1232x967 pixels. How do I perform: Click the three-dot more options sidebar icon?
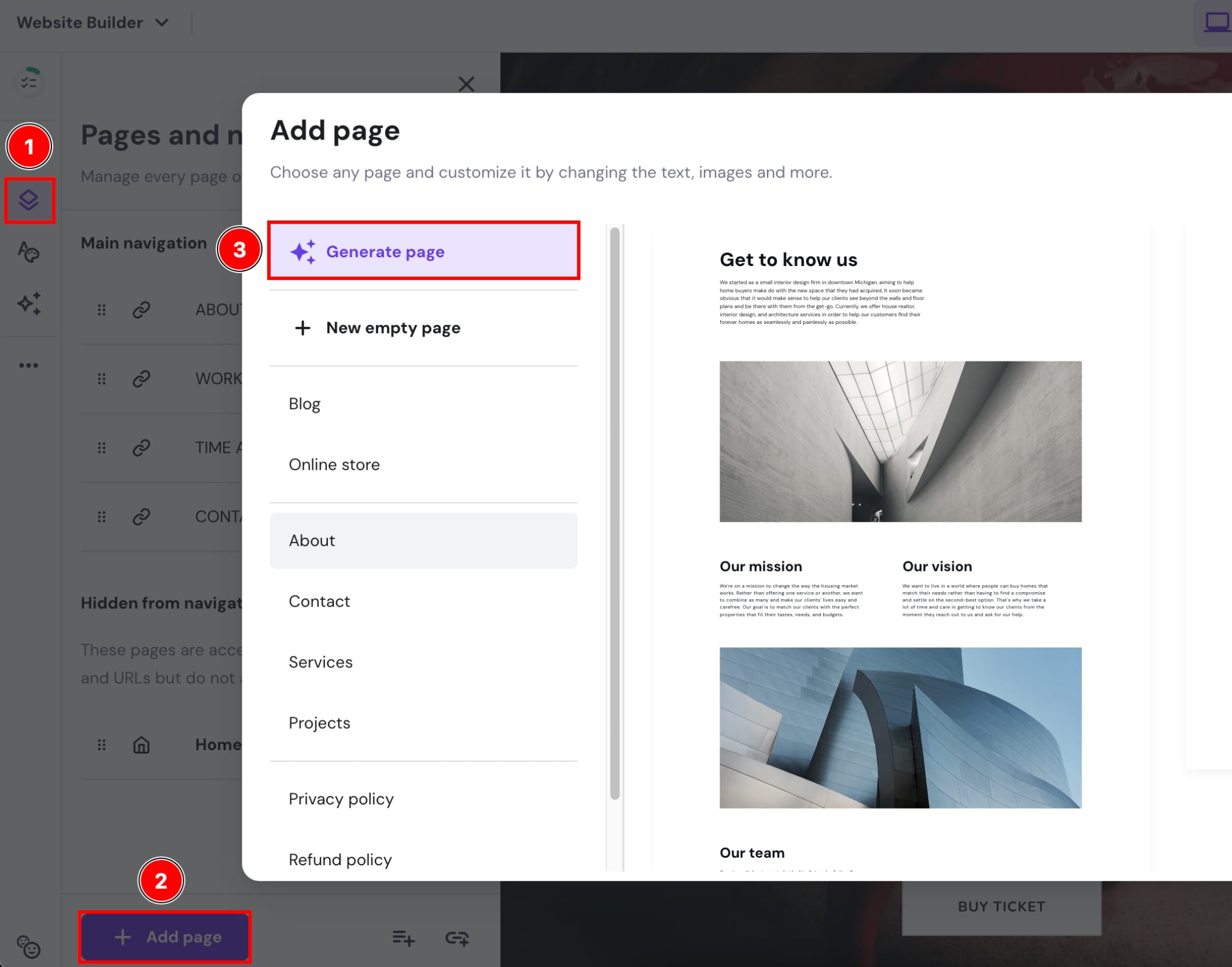click(x=29, y=364)
